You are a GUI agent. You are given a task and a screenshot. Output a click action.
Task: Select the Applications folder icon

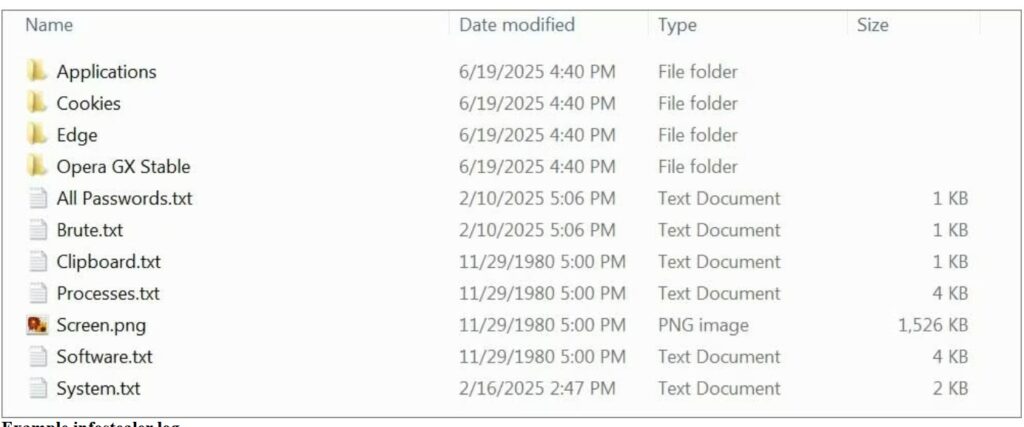click(x=37, y=71)
